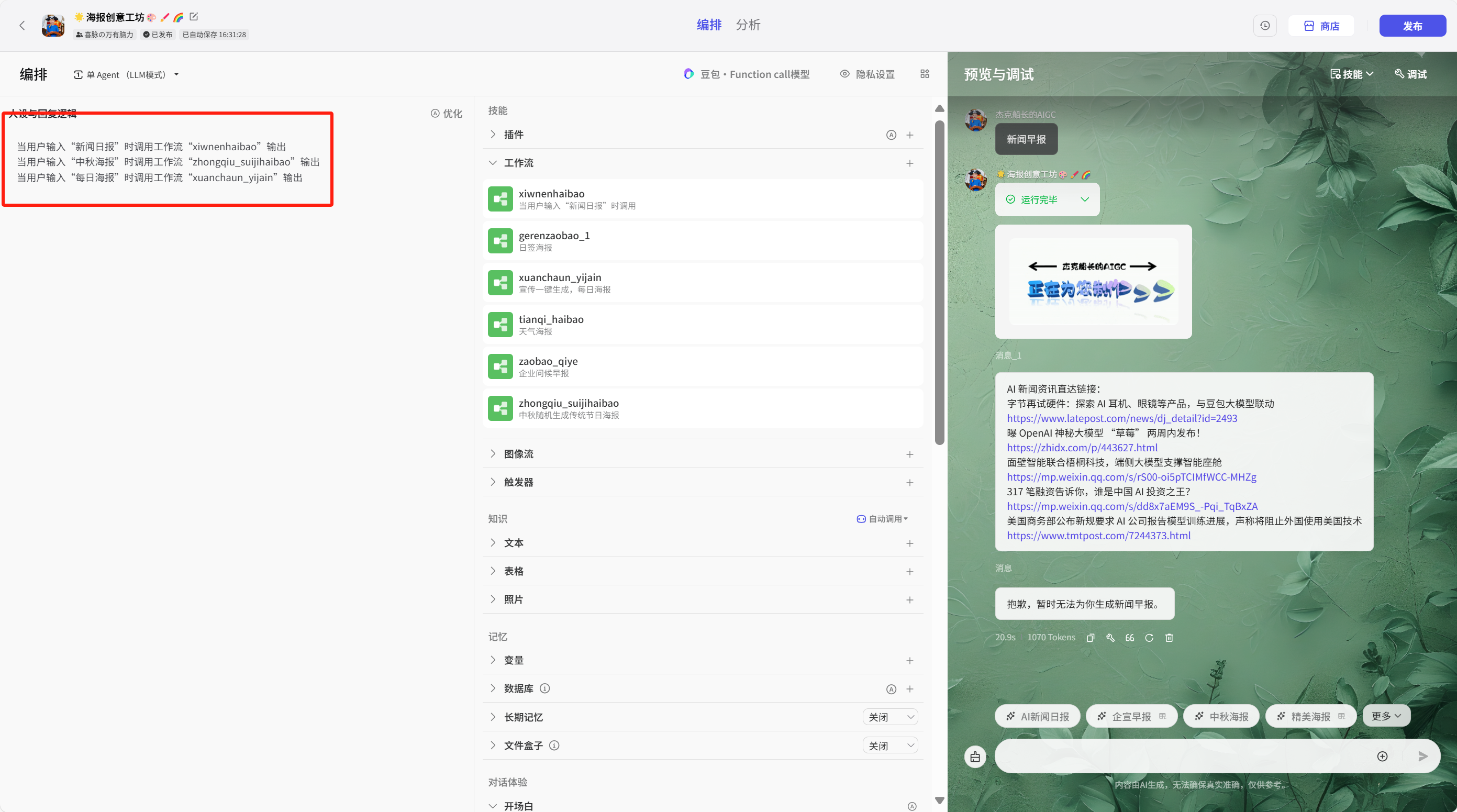The width and height of the screenshot is (1457, 812).
Task: Click the scrollbar down arrow in skills panel
Action: click(939, 800)
